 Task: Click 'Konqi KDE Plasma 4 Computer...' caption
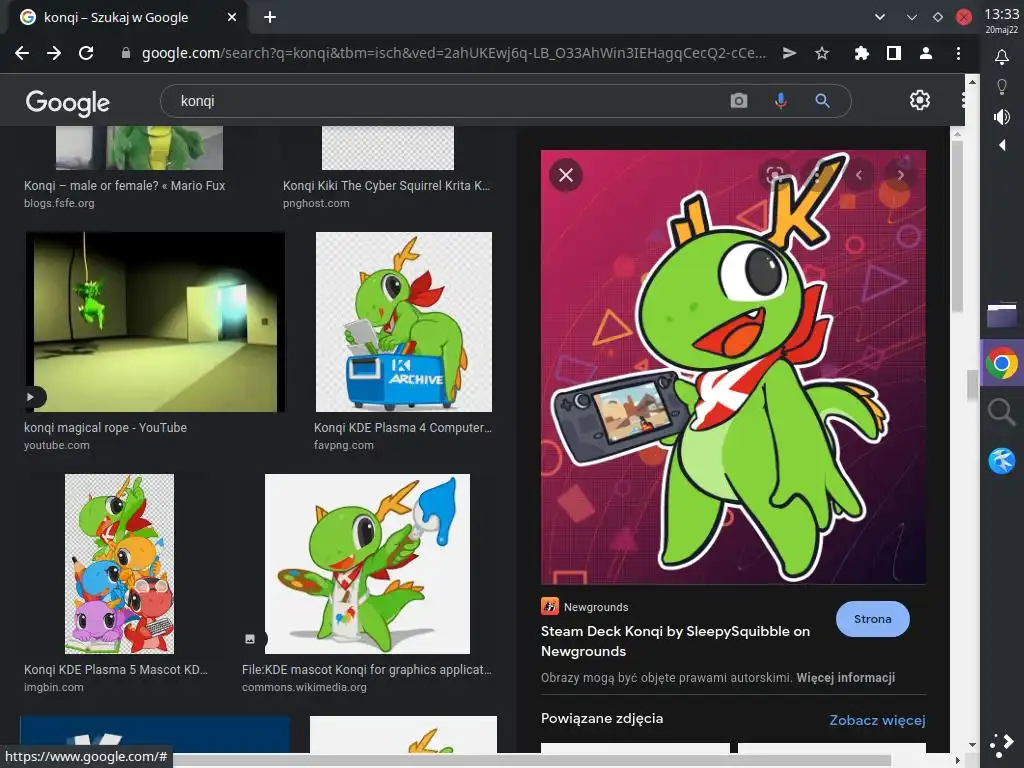[402, 428]
